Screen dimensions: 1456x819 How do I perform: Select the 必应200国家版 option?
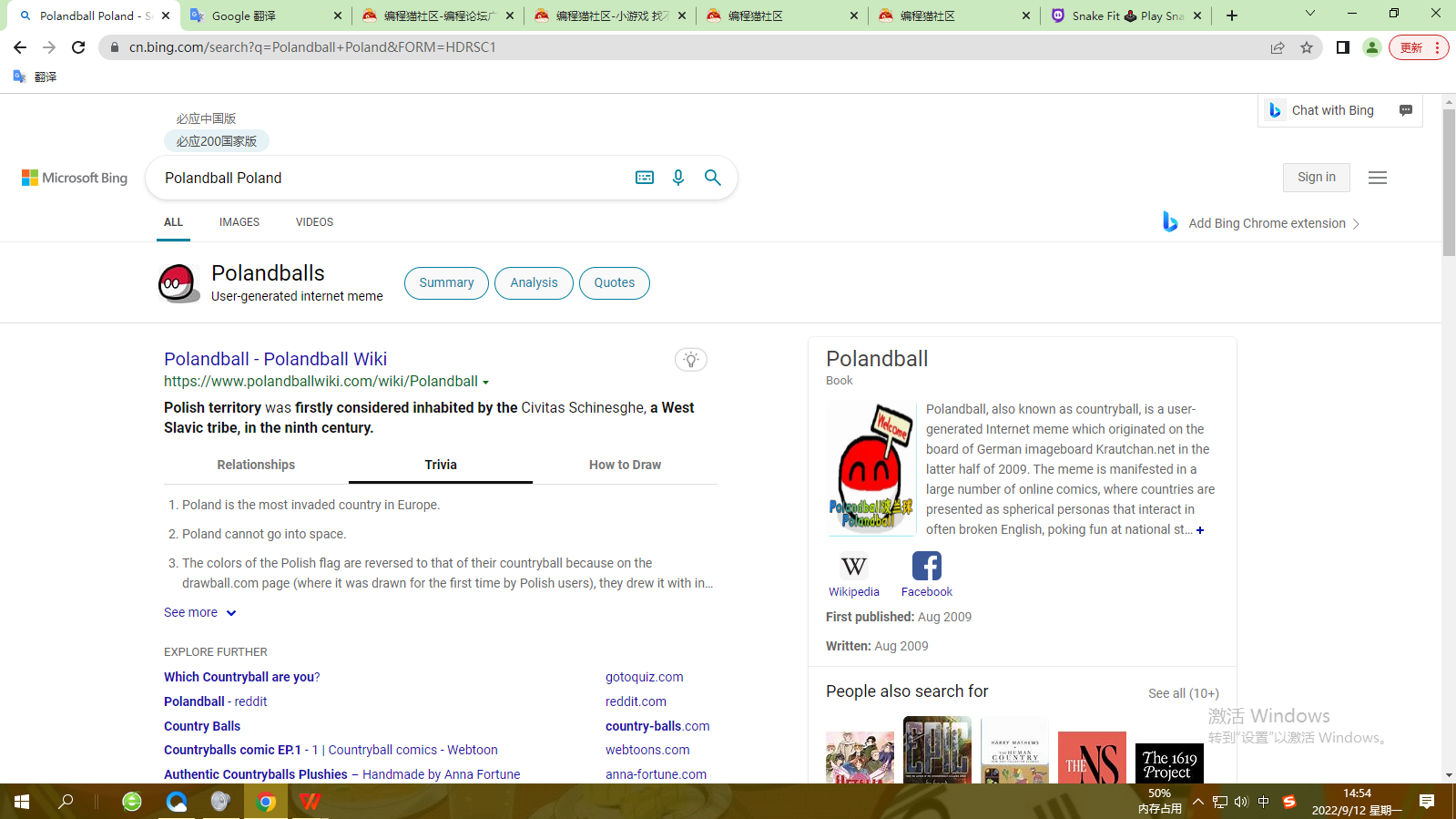[x=217, y=141]
